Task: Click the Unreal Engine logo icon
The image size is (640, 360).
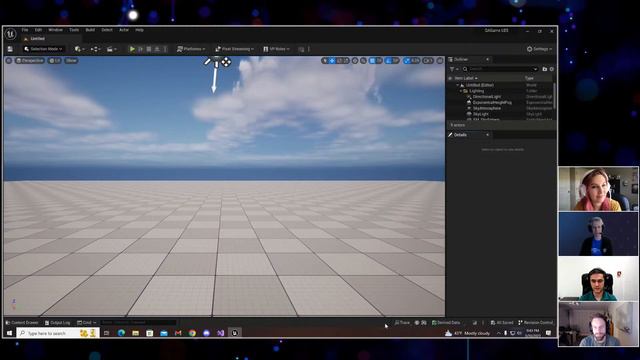Action: click(x=10, y=33)
